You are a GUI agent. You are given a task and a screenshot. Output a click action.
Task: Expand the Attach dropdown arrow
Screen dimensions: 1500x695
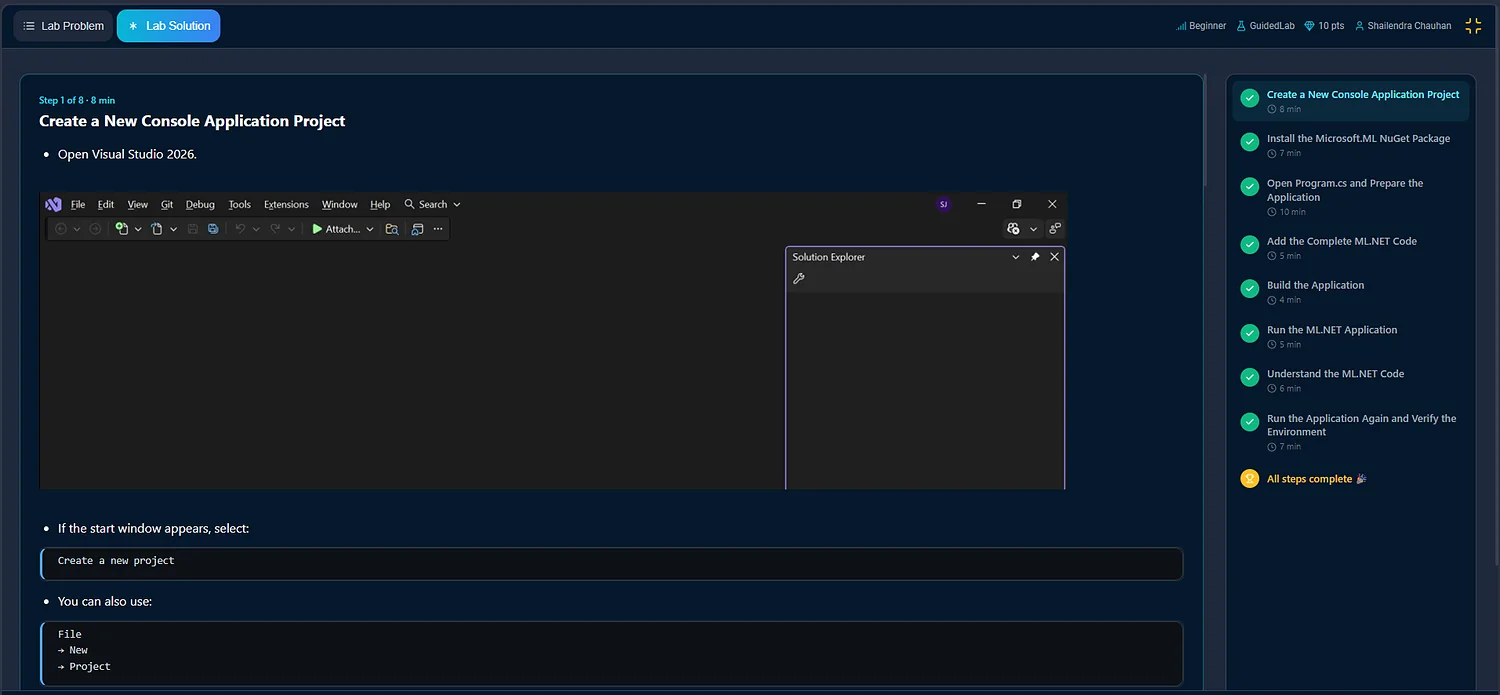point(370,229)
